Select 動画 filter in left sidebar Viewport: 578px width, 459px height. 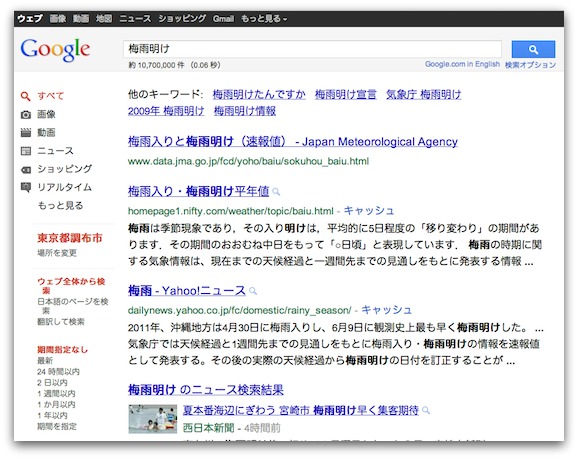(46, 133)
